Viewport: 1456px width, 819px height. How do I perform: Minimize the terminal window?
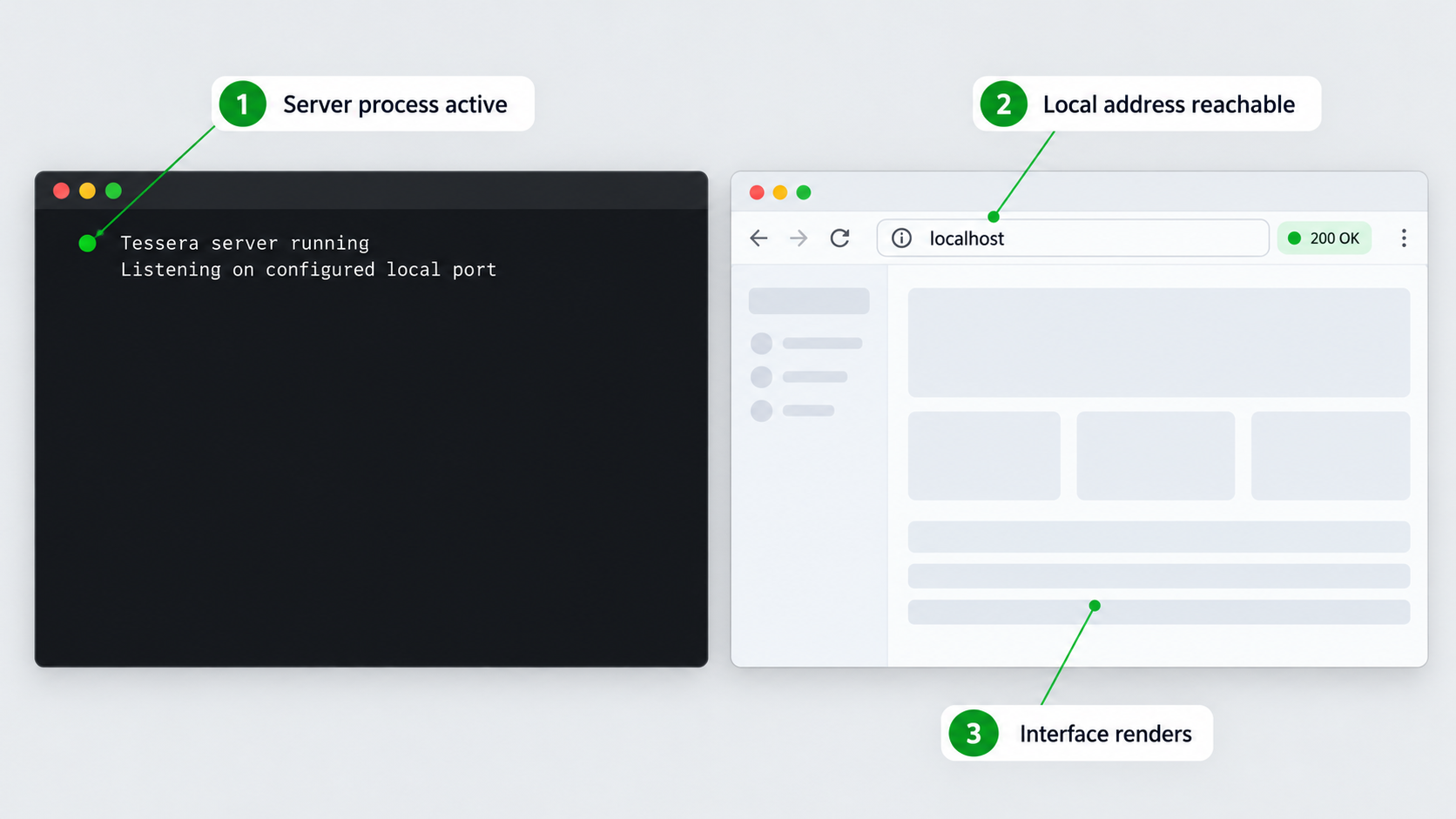pyautogui.click(x=87, y=191)
